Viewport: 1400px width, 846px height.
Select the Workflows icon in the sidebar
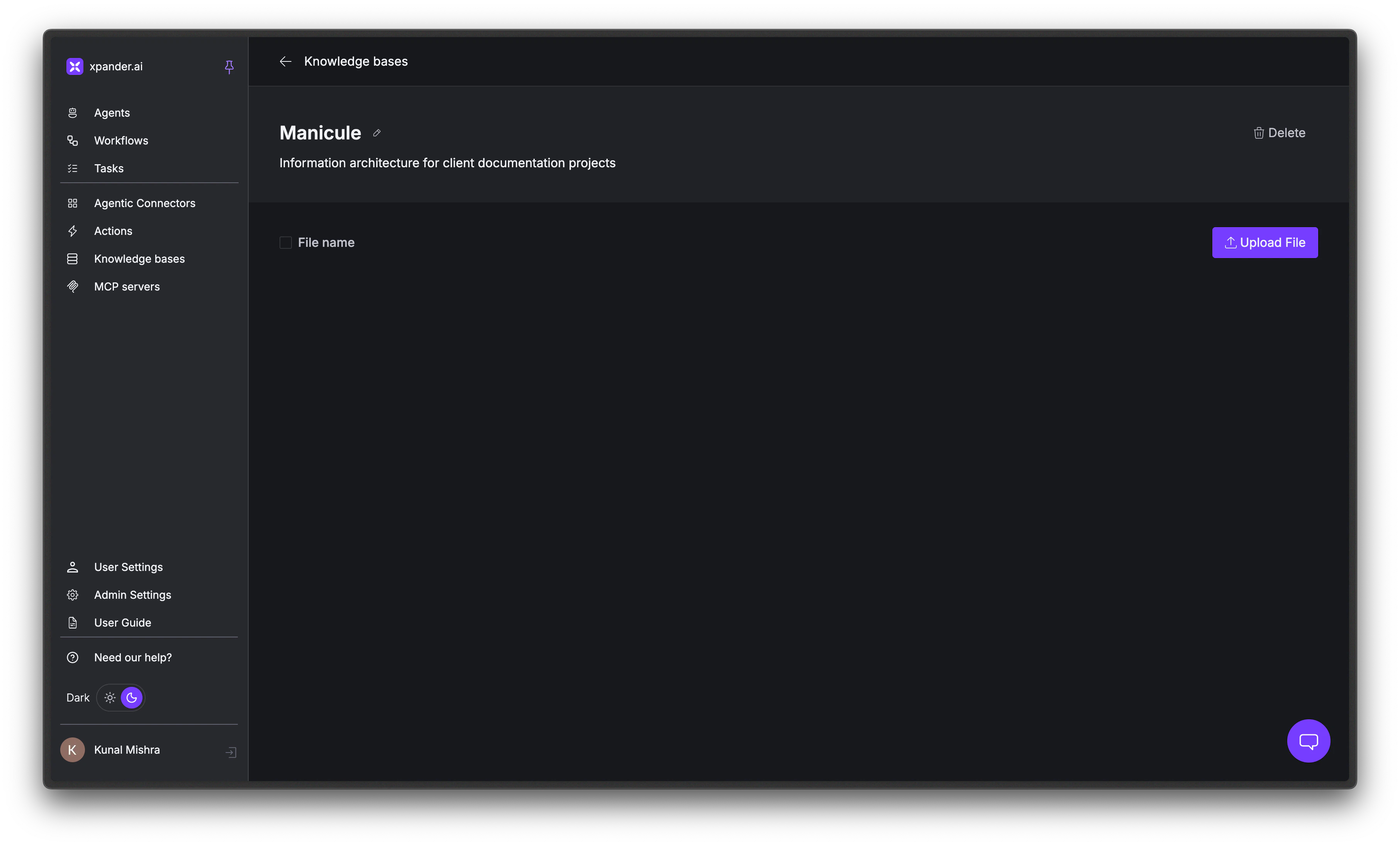tap(73, 141)
